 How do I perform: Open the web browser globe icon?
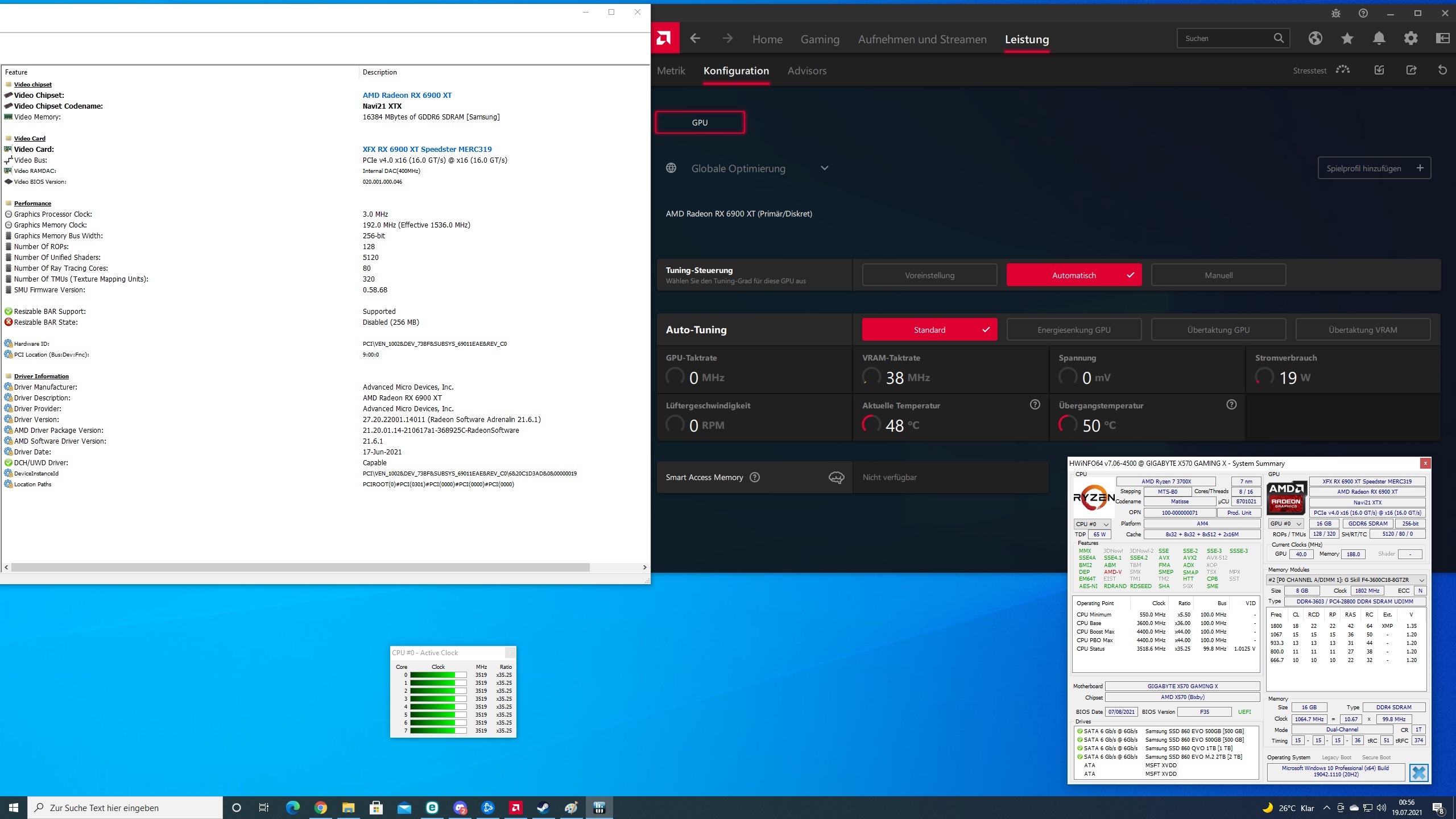point(1315,38)
